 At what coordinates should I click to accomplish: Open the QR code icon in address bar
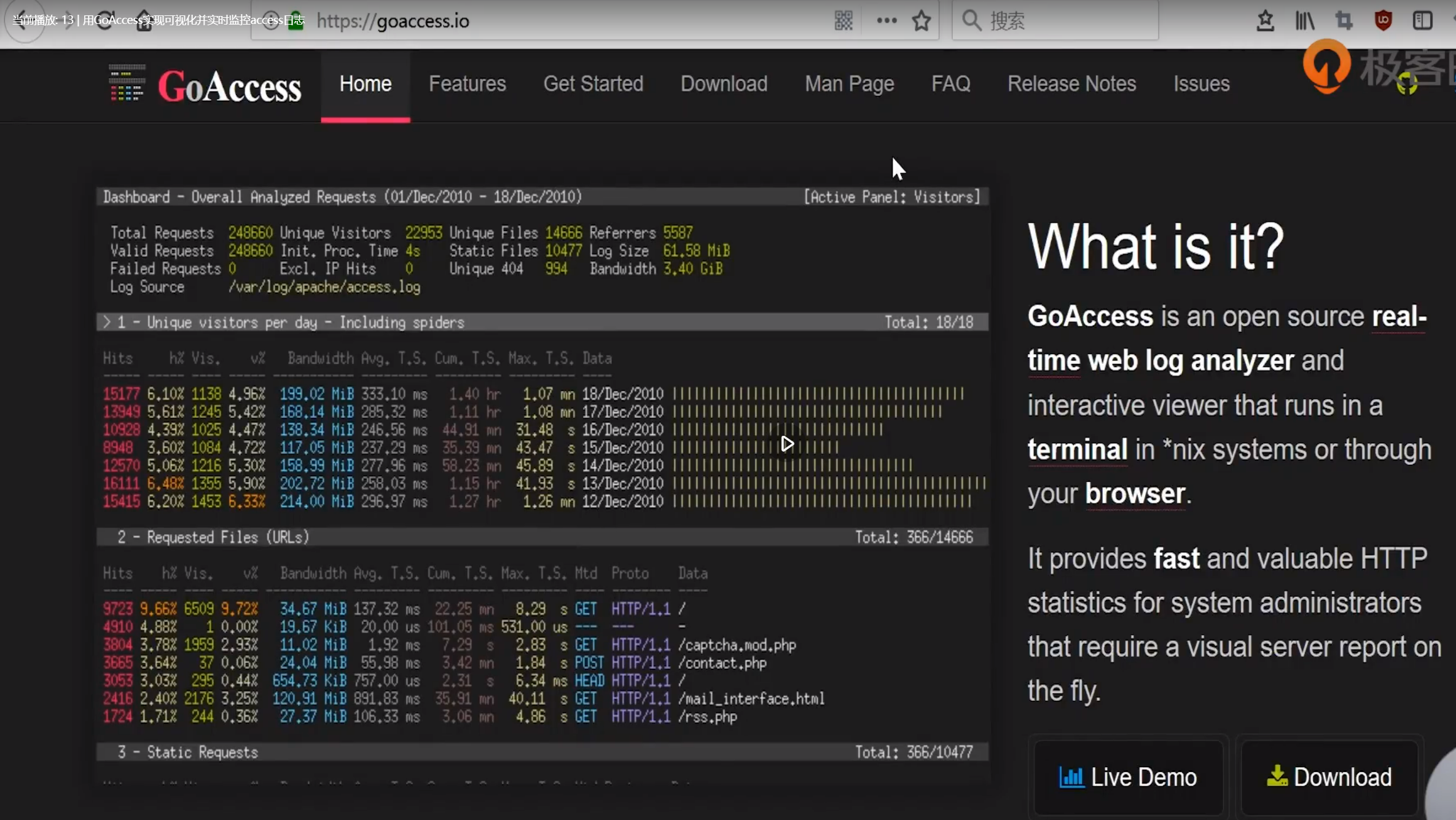point(843,21)
